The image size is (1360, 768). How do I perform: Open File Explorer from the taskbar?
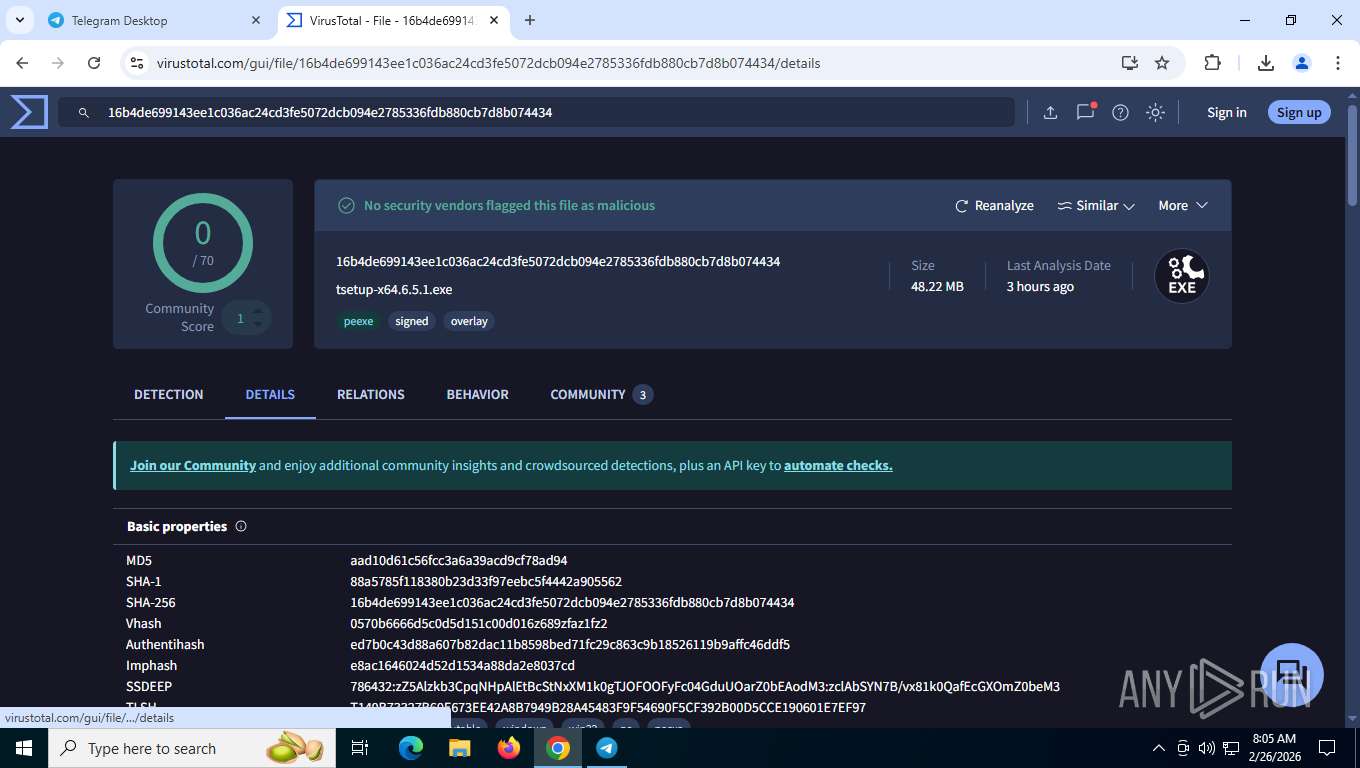459,748
